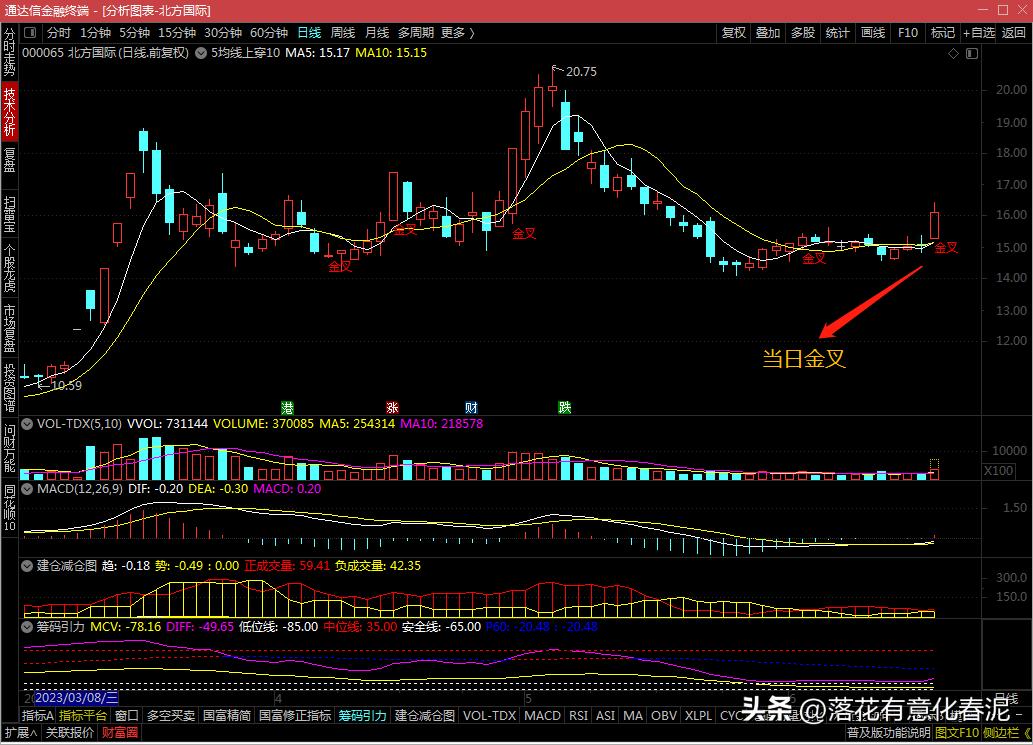Click the 画线 drawing tool button
1033x745 pixels.
coord(872,33)
